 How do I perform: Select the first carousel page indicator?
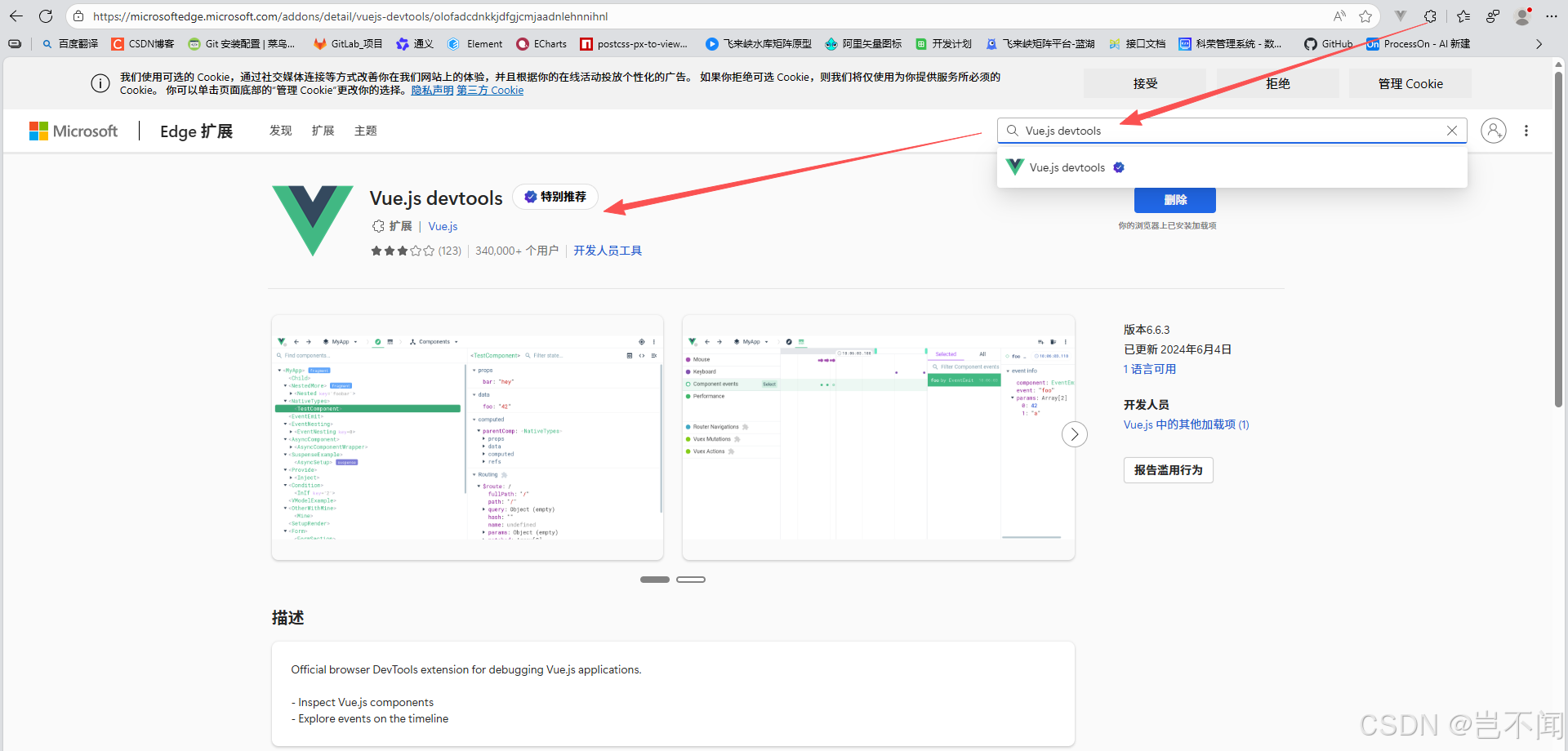point(655,580)
